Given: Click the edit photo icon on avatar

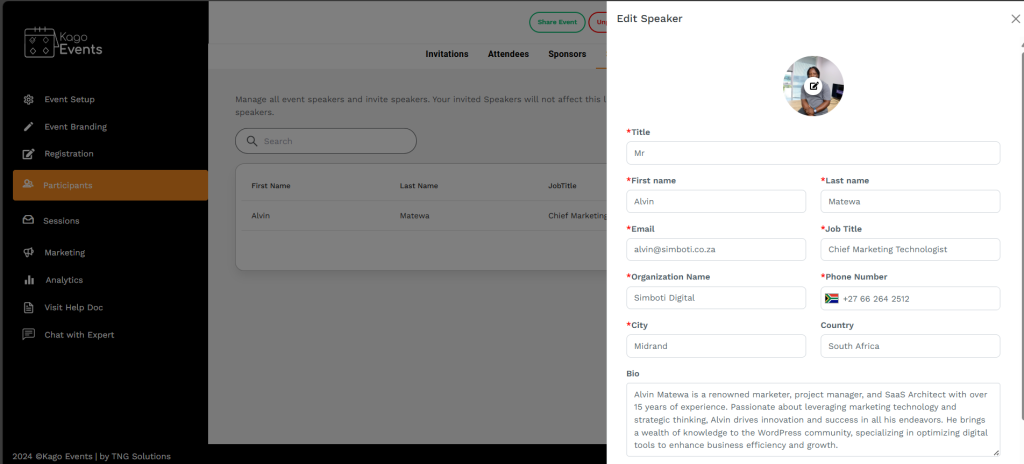Looking at the screenshot, I should 814,86.
